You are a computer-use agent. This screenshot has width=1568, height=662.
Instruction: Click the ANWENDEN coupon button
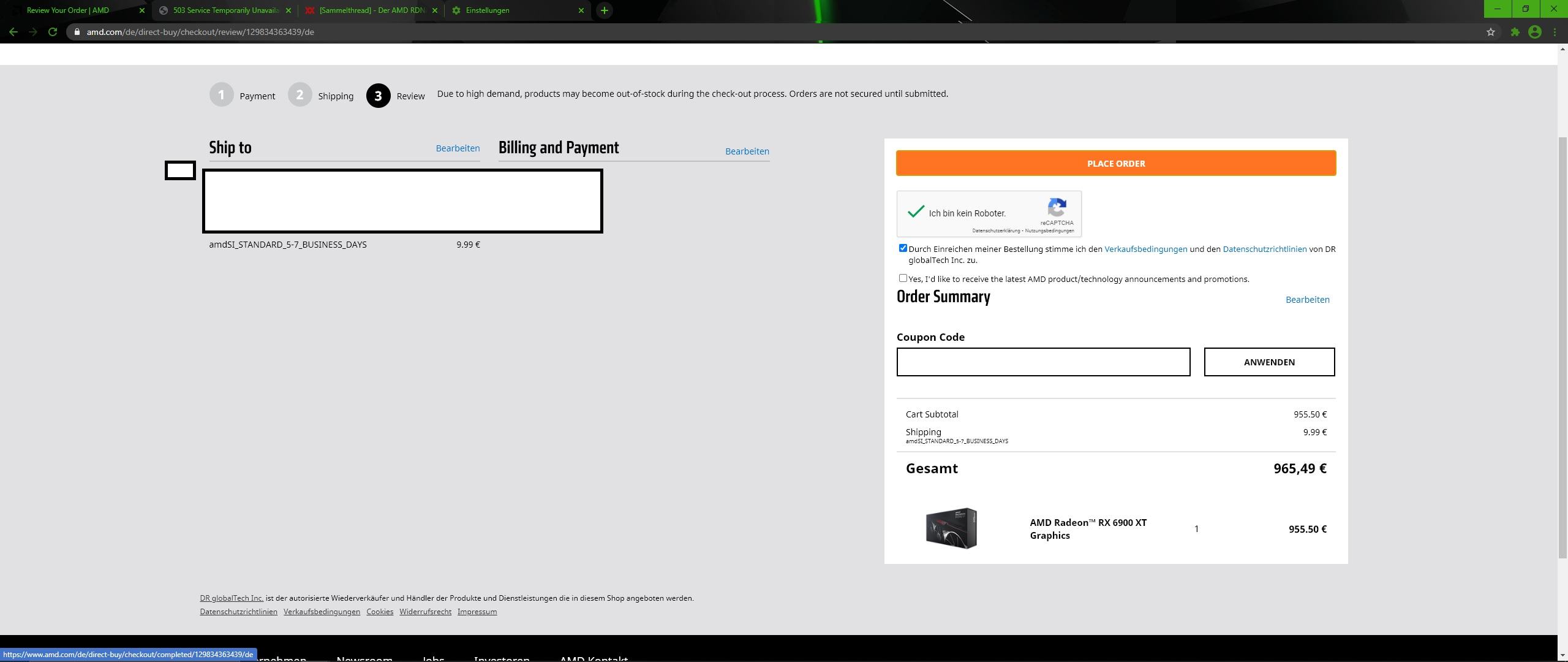click(1269, 362)
